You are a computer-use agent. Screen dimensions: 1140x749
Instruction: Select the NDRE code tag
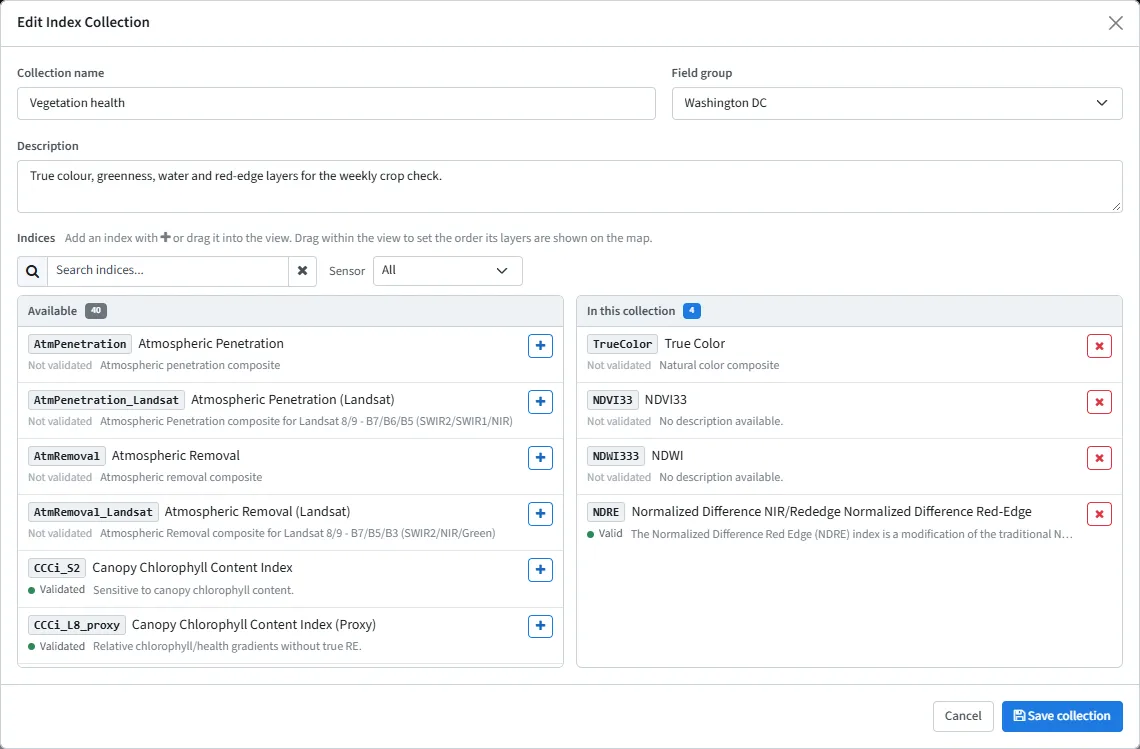606,512
